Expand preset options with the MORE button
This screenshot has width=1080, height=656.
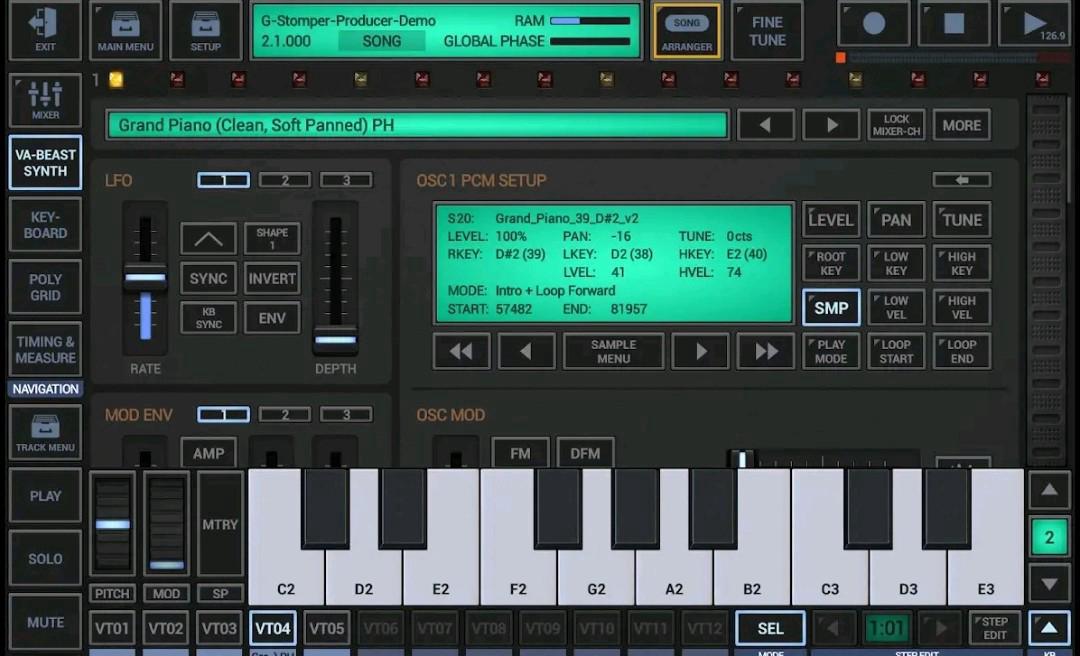(x=961, y=124)
